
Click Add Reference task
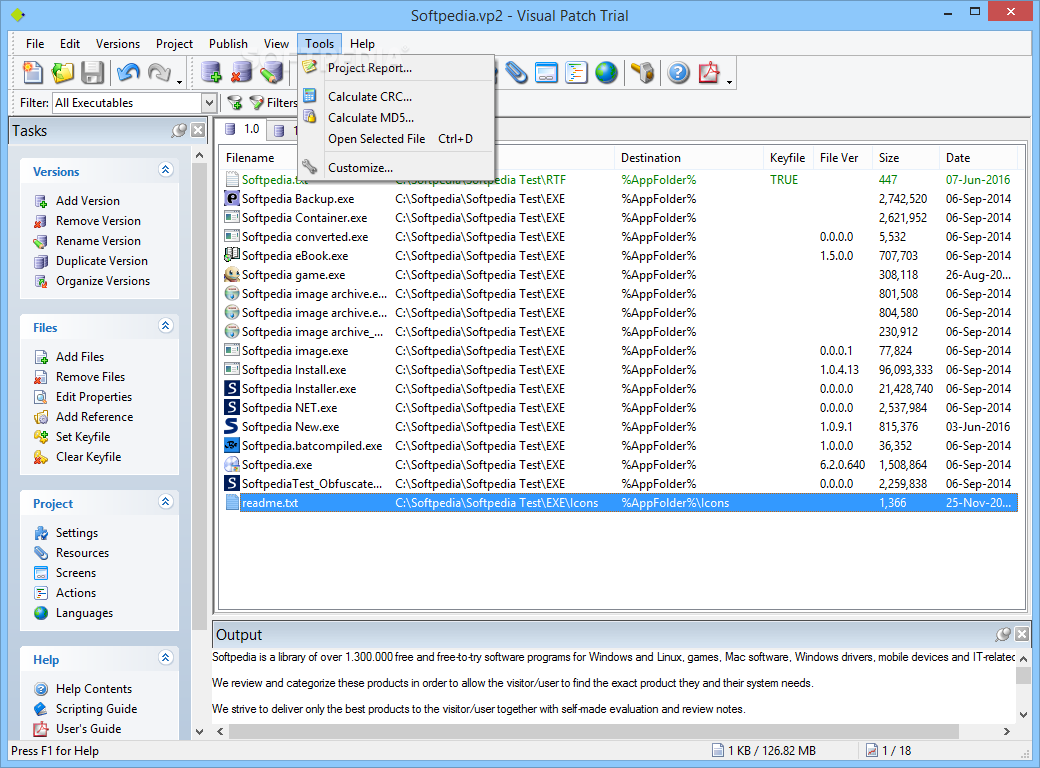pyautogui.click(x=84, y=416)
